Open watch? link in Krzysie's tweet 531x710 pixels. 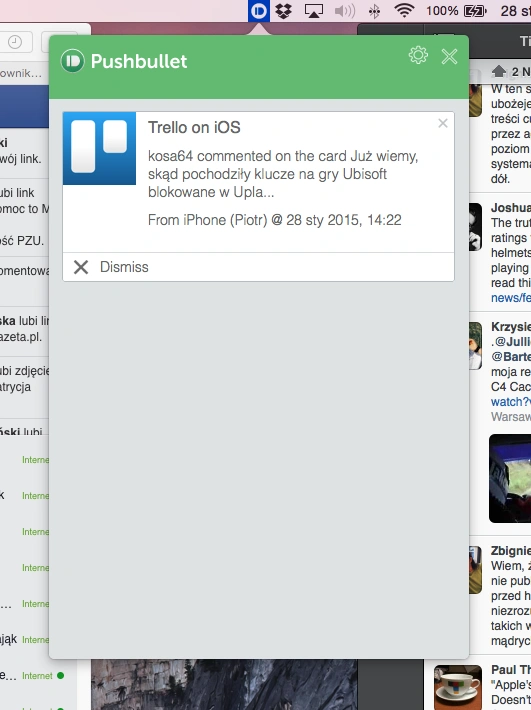(x=511, y=402)
